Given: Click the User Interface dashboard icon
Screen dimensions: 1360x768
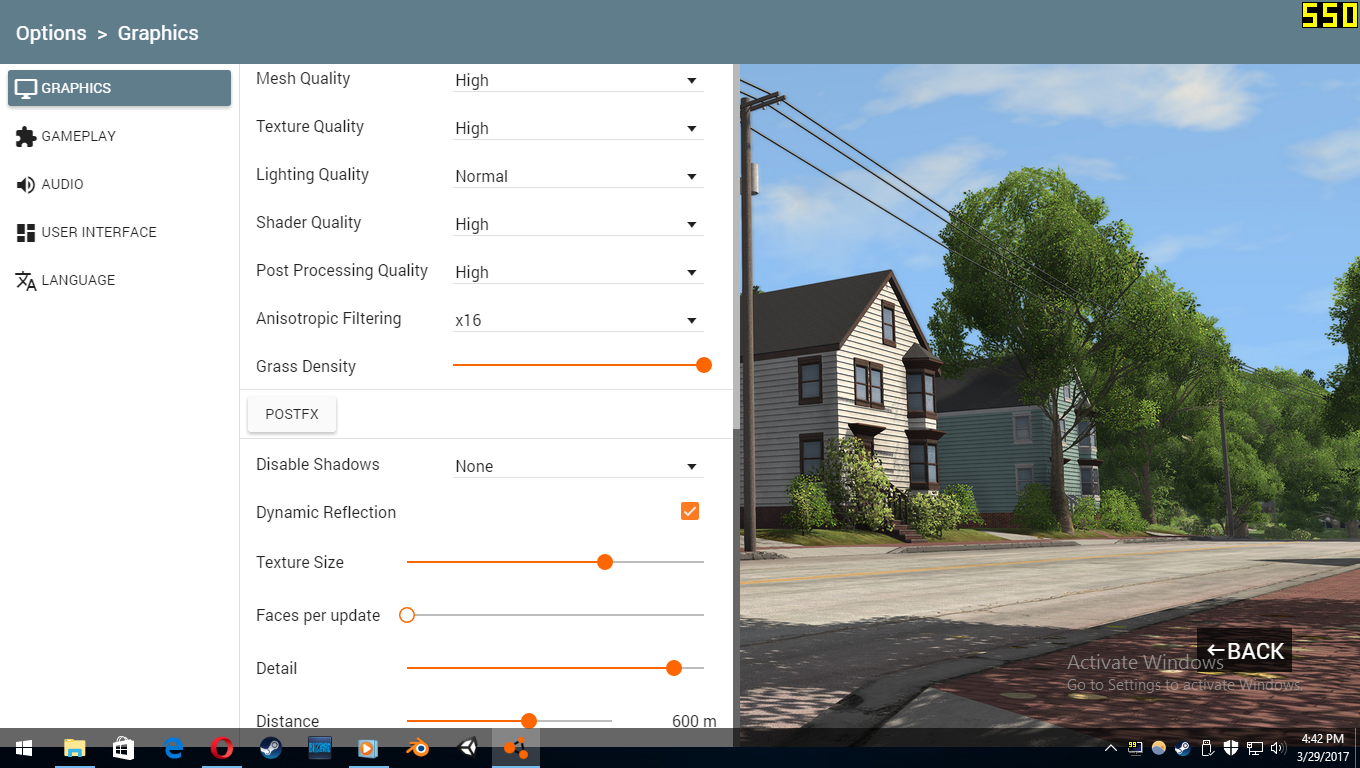Looking at the screenshot, I should 26,232.
